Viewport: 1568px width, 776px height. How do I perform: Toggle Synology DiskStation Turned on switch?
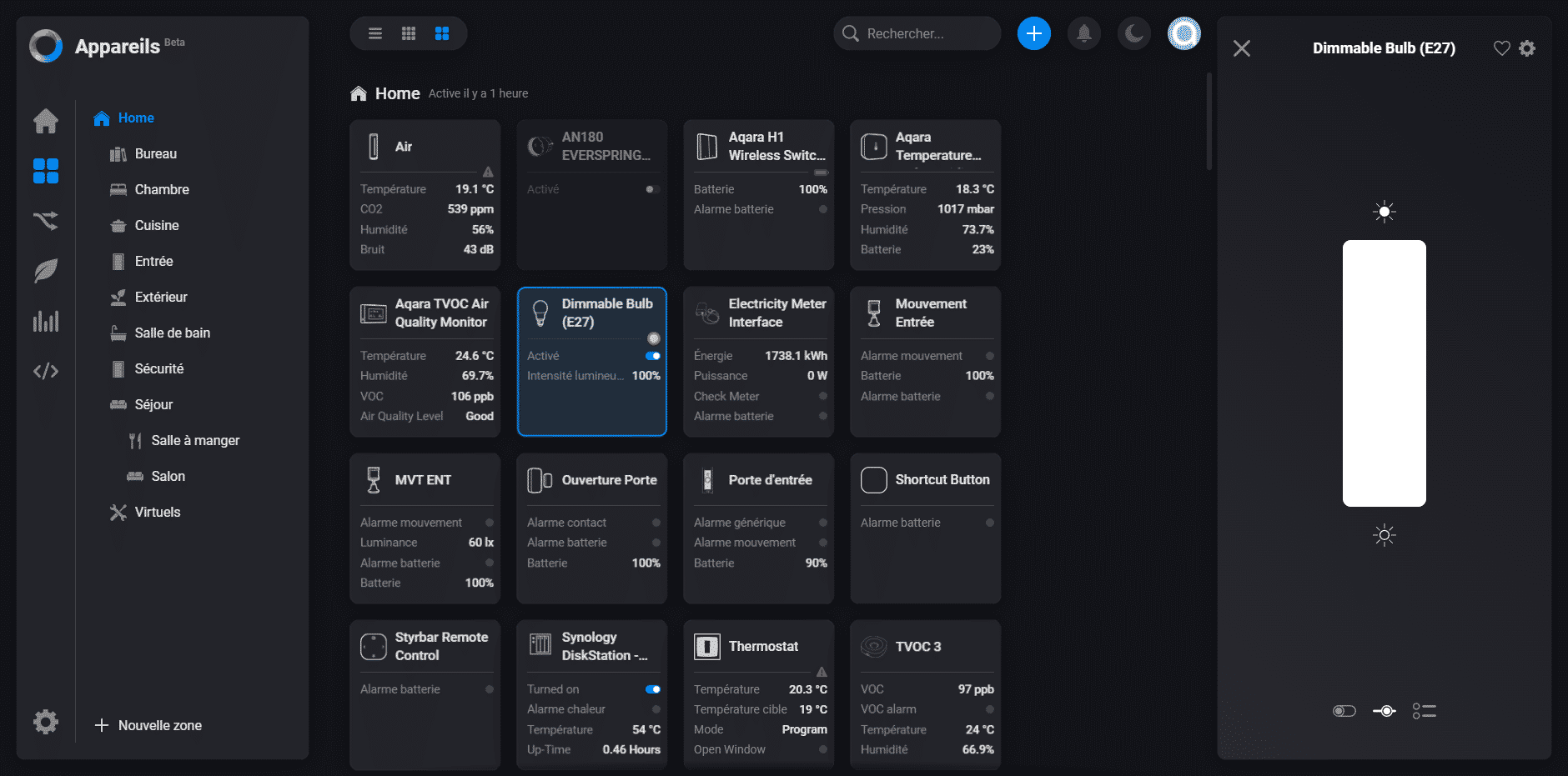652,689
